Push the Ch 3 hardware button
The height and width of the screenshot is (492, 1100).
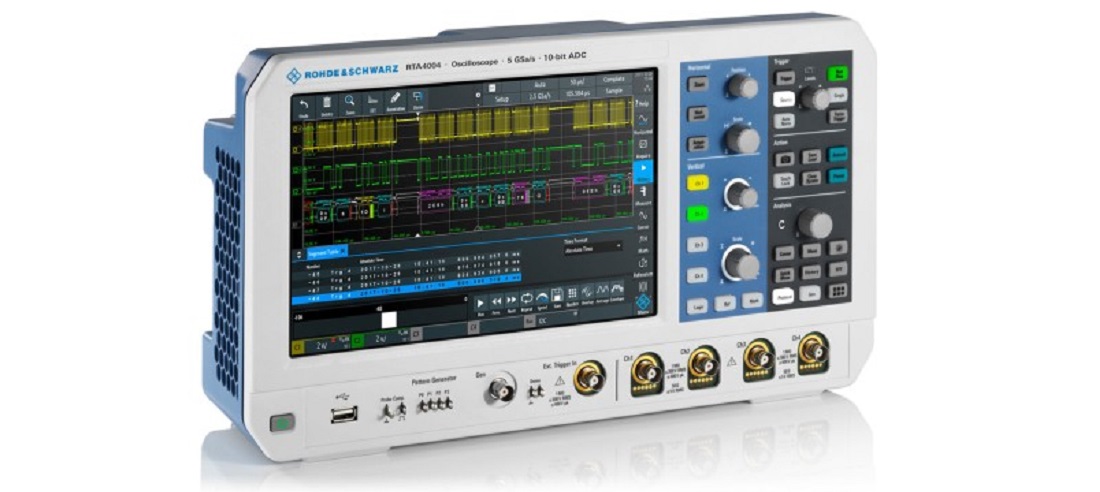tap(698, 245)
